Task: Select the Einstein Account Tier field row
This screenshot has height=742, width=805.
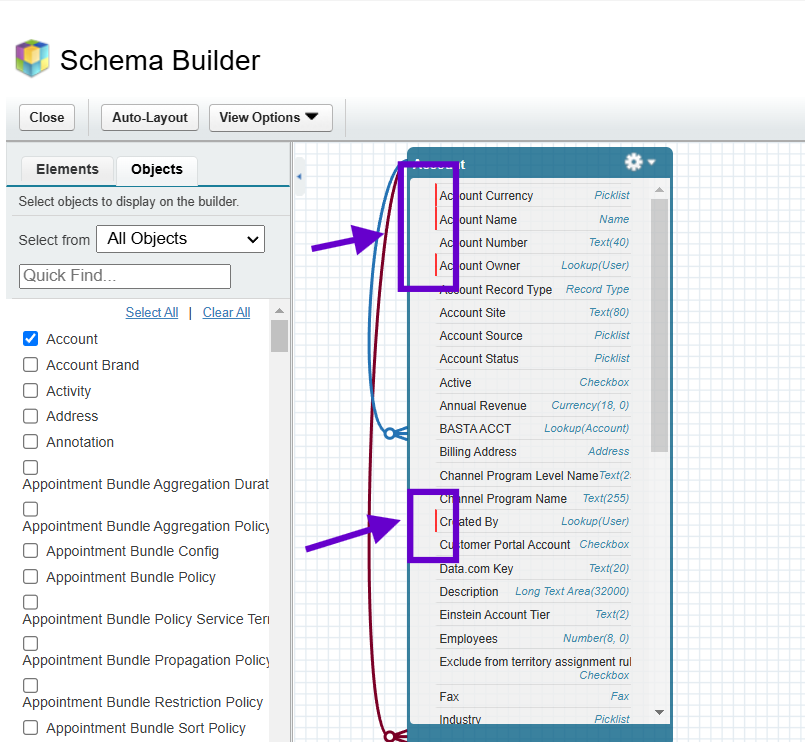Action: pos(533,614)
